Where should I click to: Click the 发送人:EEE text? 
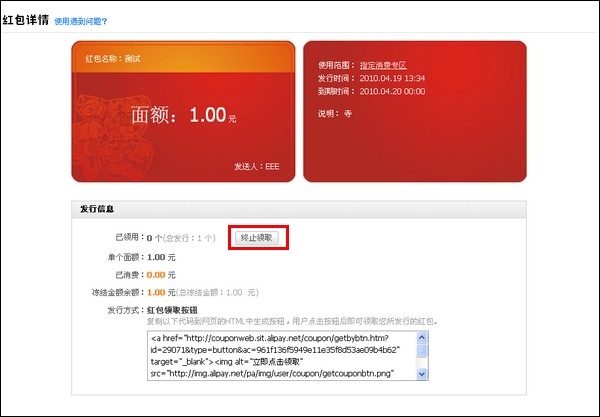click(x=257, y=166)
